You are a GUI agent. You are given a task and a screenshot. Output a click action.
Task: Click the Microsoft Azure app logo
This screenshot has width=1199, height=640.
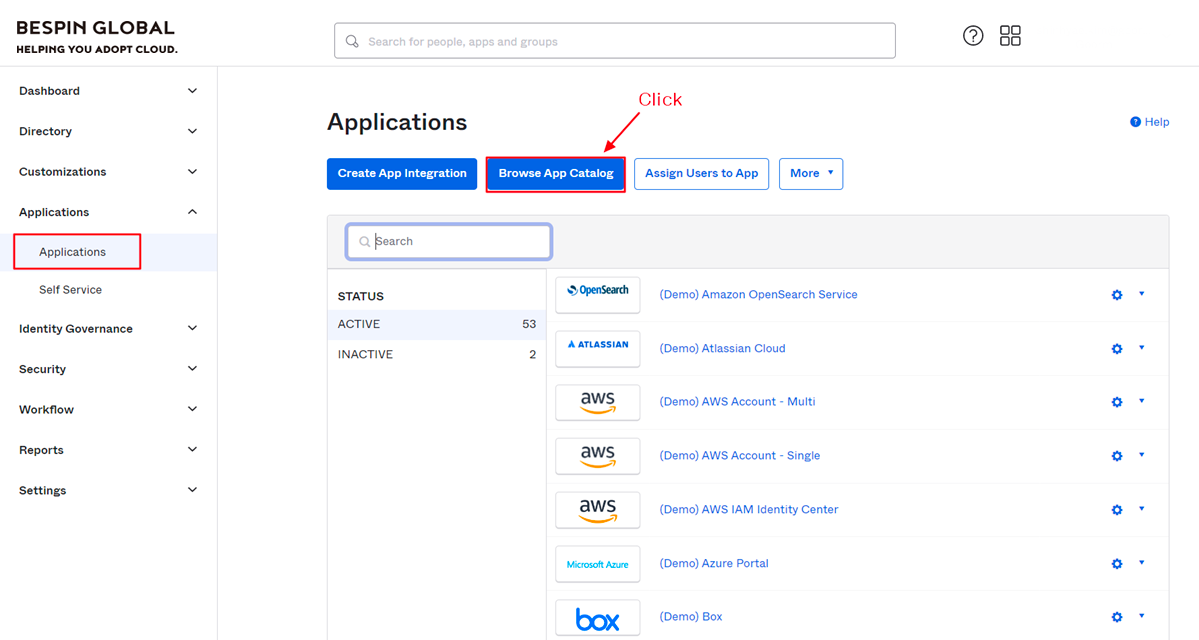point(598,564)
